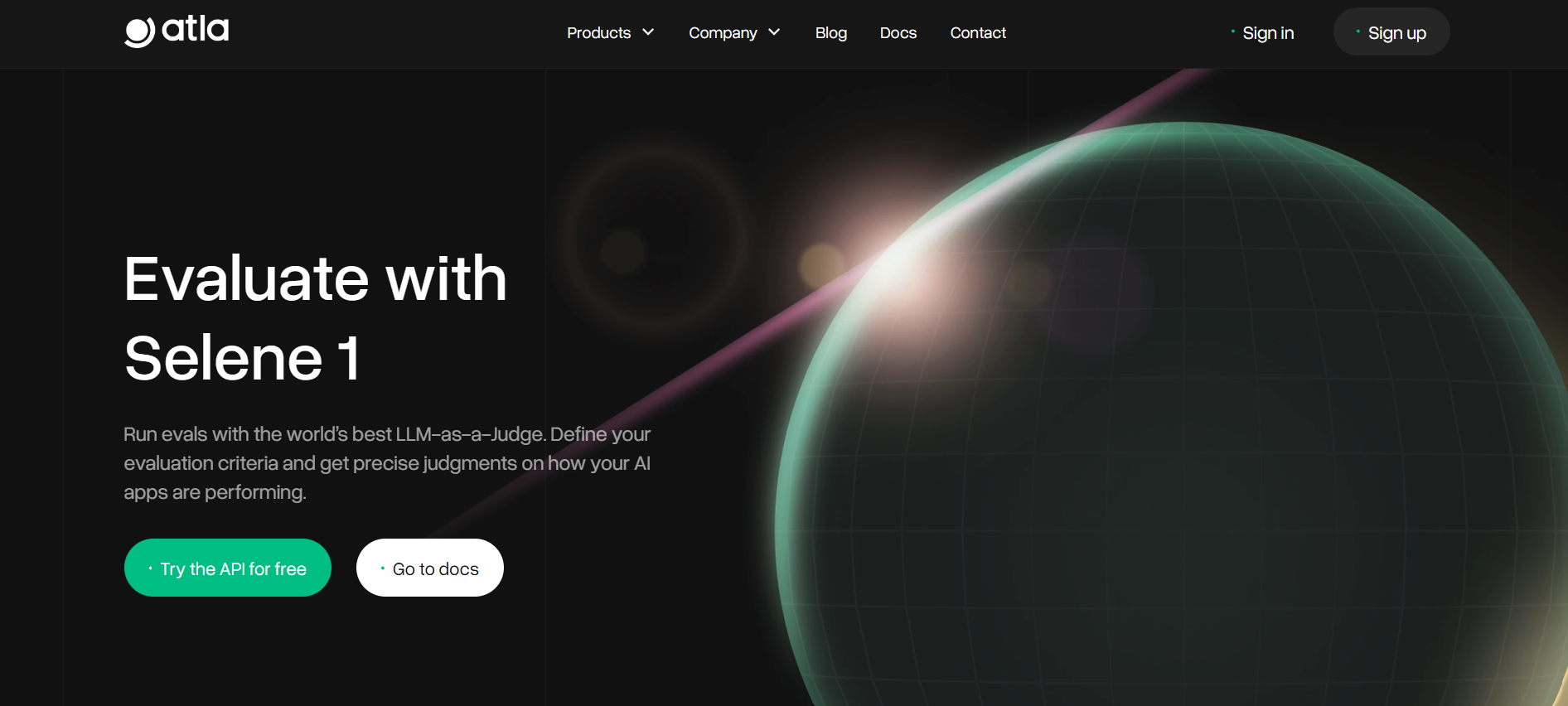Viewport: 1568px width, 706px height.
Task: Click the Sign in link
Action: (x=1268, y=33)
